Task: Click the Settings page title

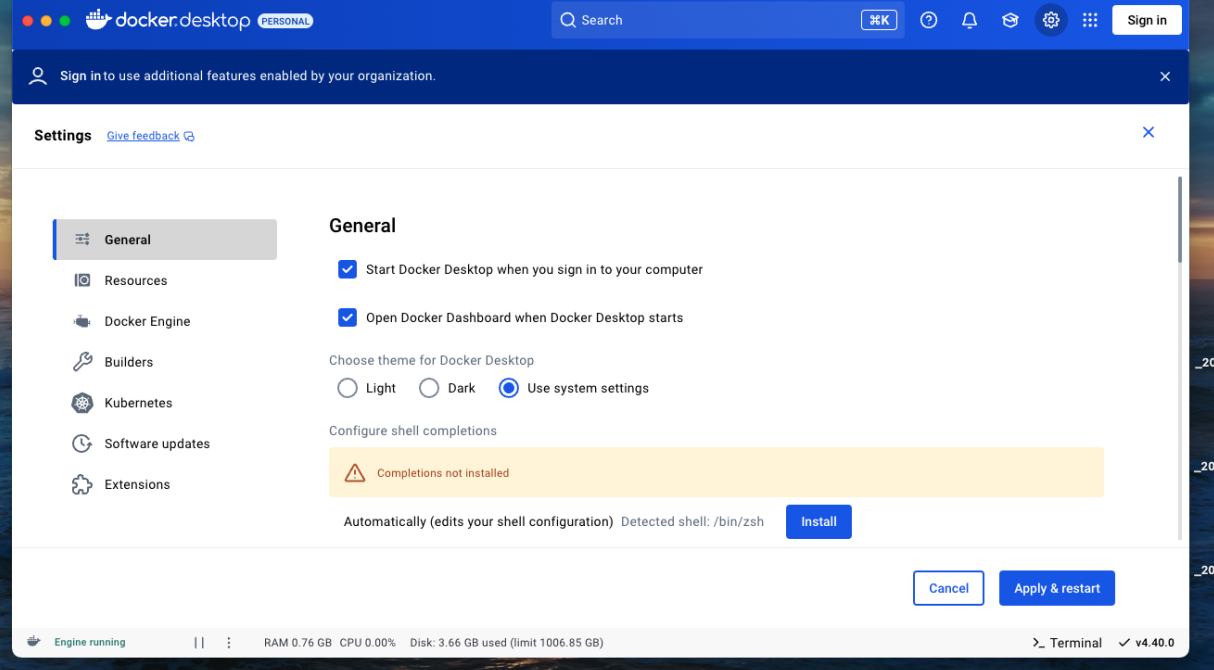Action: 63,136
